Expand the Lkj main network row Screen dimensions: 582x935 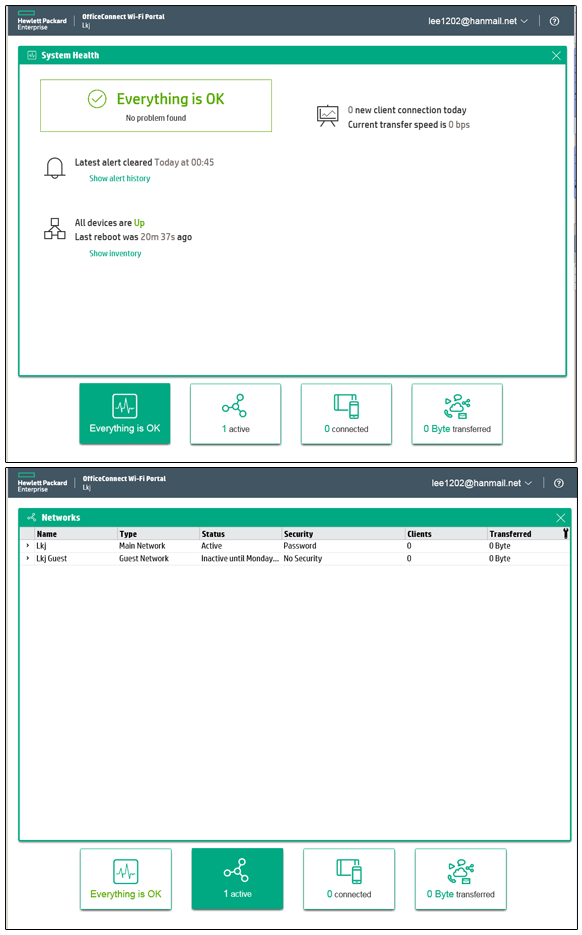(27, 546)
